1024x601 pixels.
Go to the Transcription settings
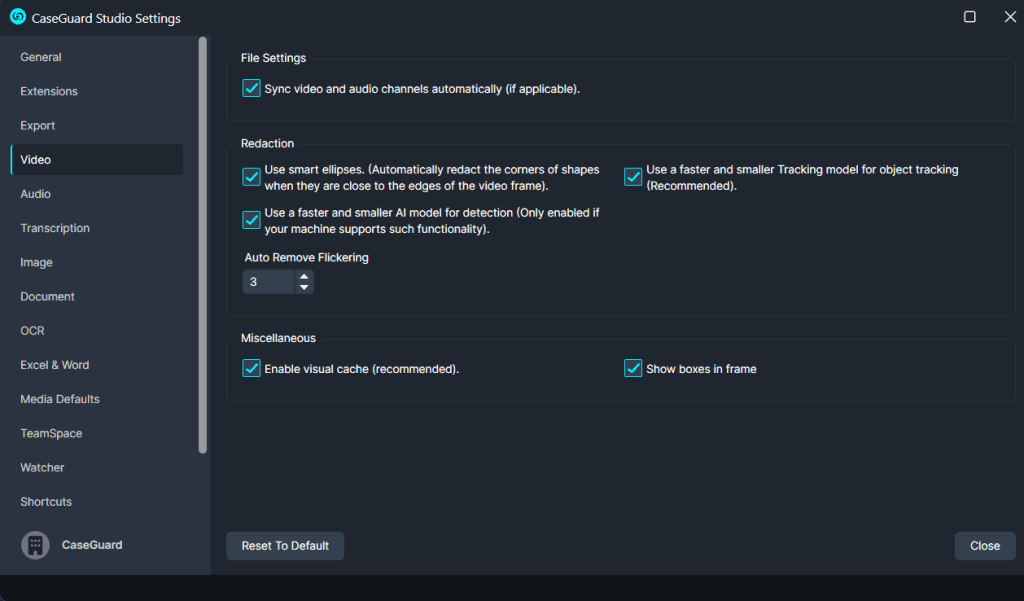55,228
